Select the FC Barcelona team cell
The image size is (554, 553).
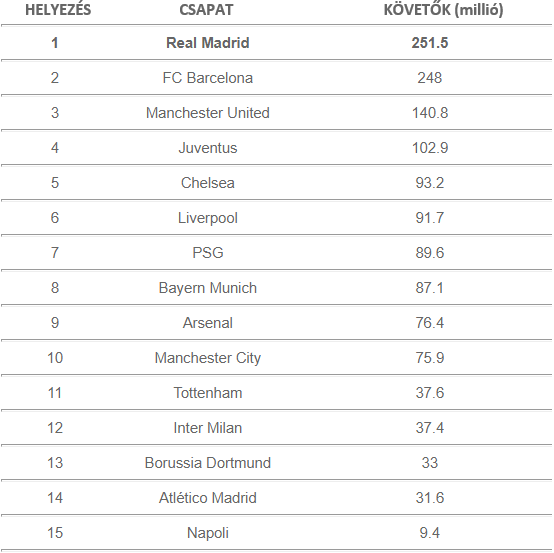pos(208,78)
